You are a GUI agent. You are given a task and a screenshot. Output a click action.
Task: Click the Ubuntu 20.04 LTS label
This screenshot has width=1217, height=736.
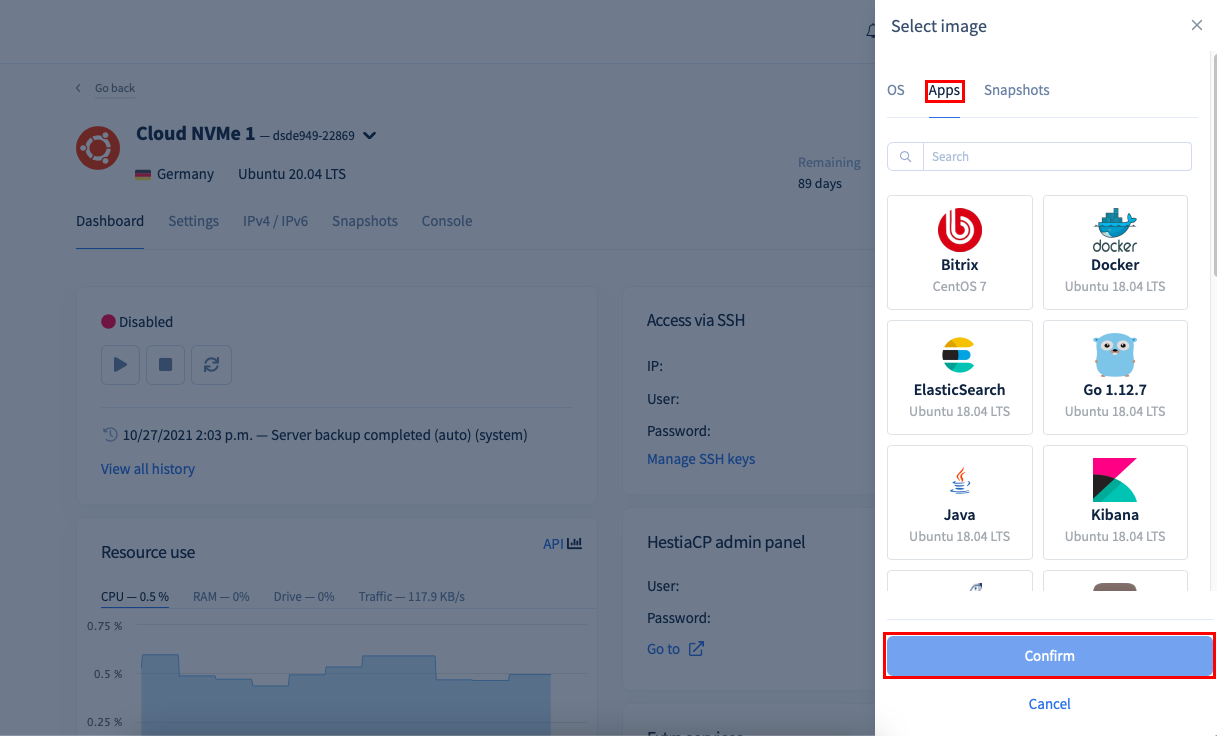[292, 174]
